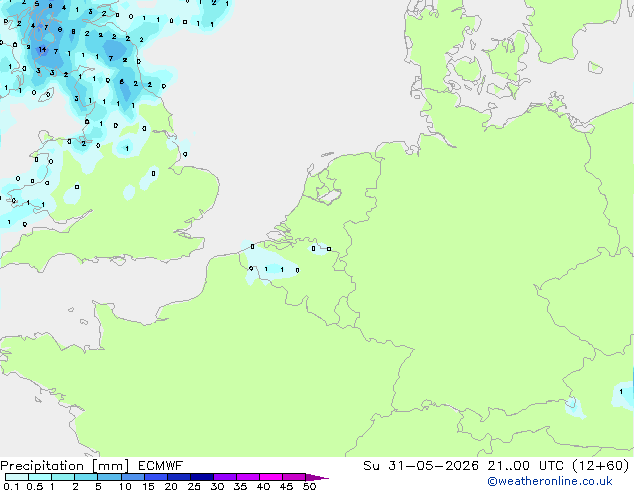Open the weatheronline.co.uk copyright link

(x=549, y=481)
